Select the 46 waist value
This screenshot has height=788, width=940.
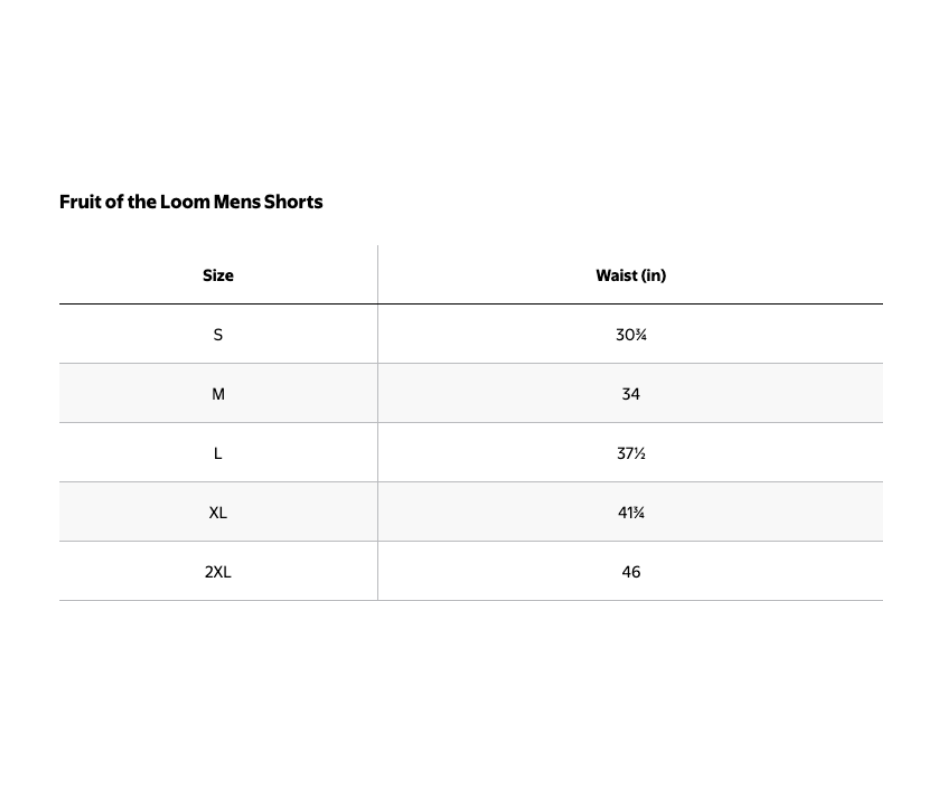[x=631, y=572]
